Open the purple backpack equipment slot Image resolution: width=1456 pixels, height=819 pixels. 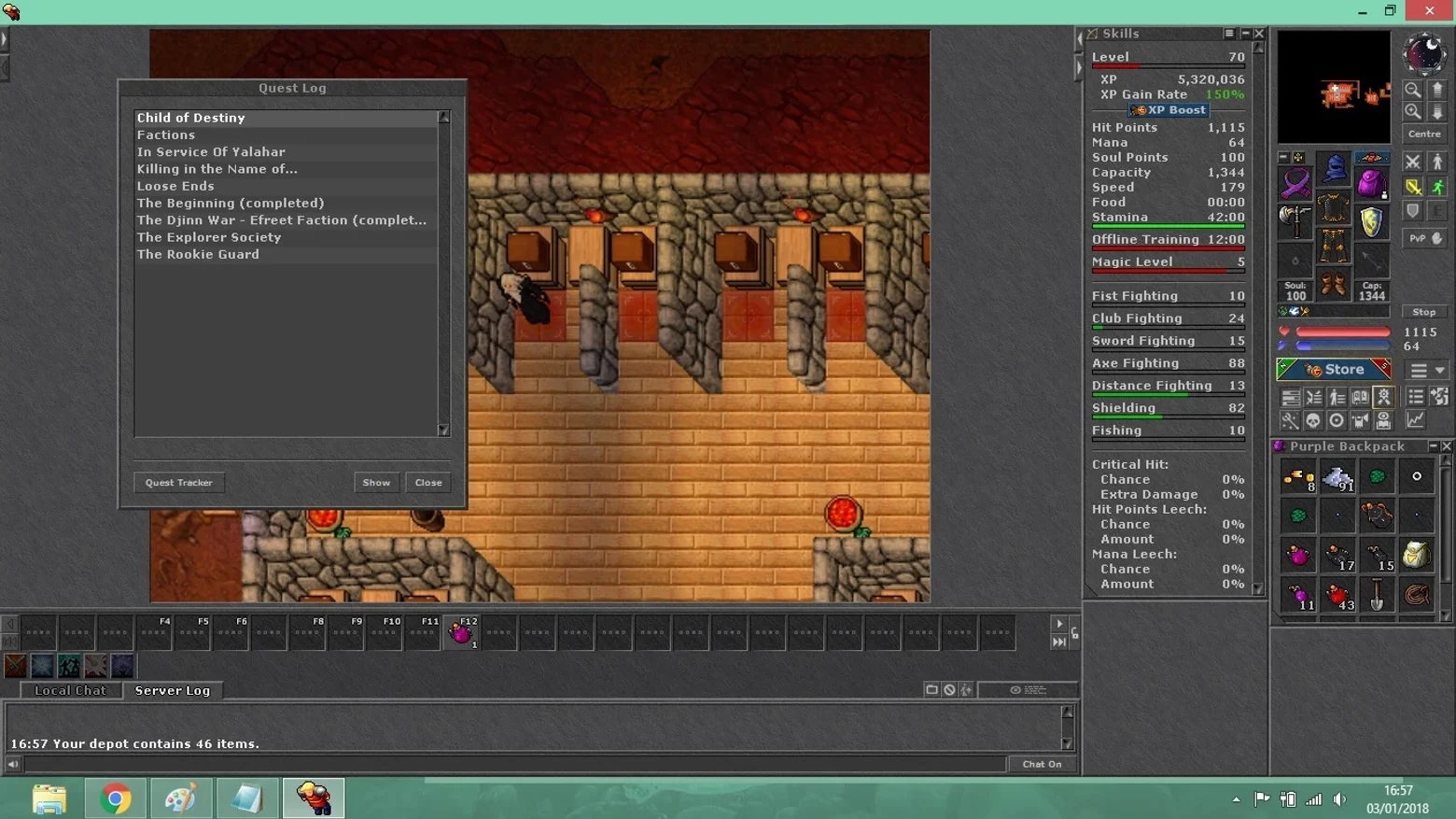coord(1371,182)
